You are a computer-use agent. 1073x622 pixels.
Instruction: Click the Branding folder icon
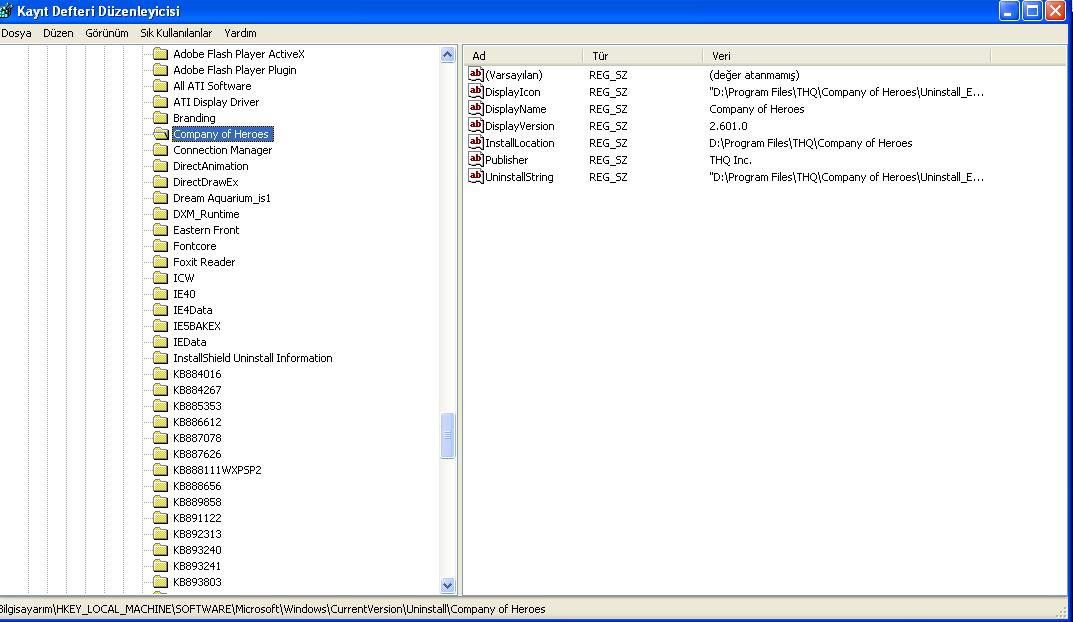point(161,118)
